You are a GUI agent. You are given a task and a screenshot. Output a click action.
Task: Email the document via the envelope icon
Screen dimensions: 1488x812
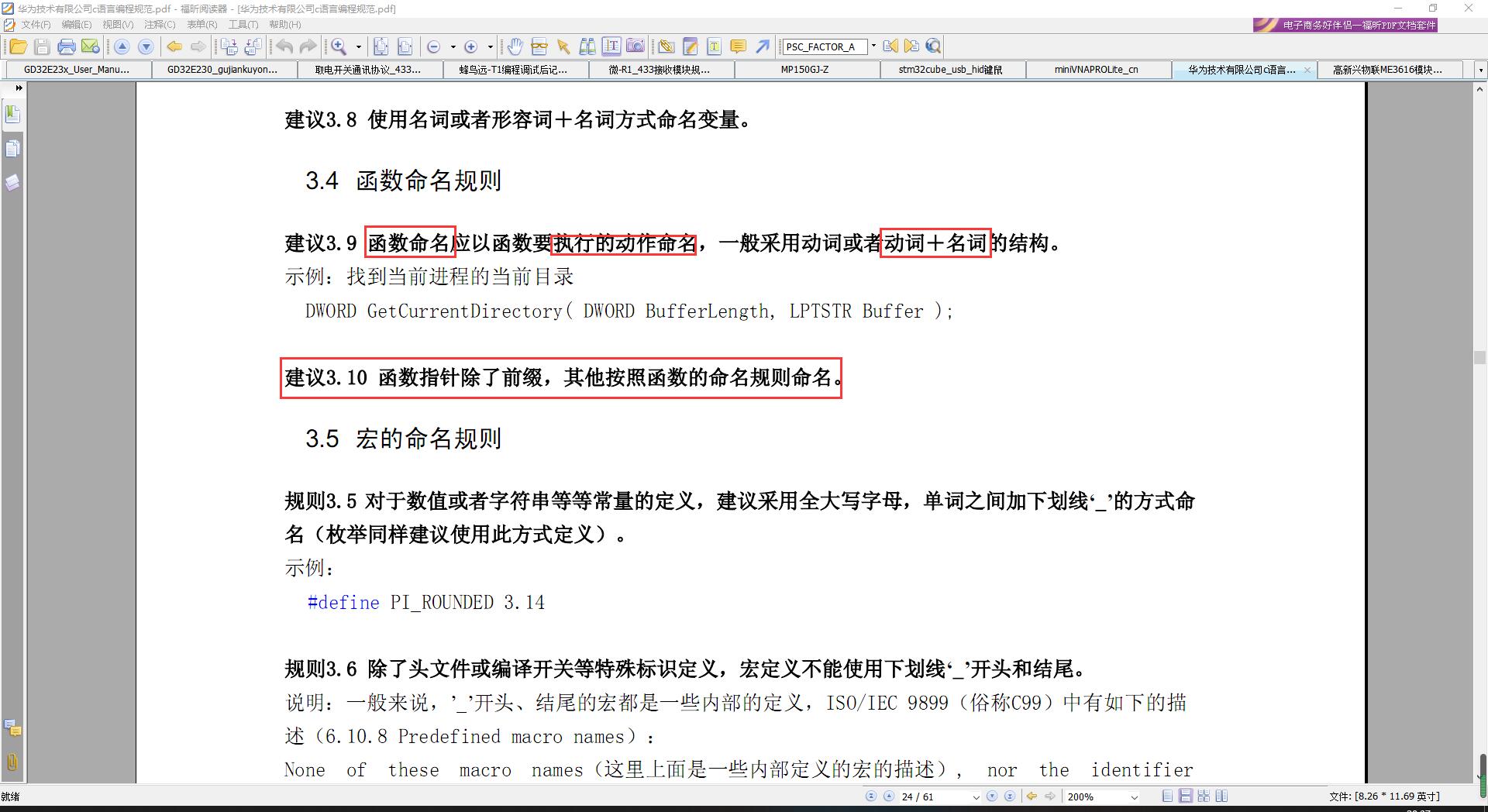[x=91, y=46]
